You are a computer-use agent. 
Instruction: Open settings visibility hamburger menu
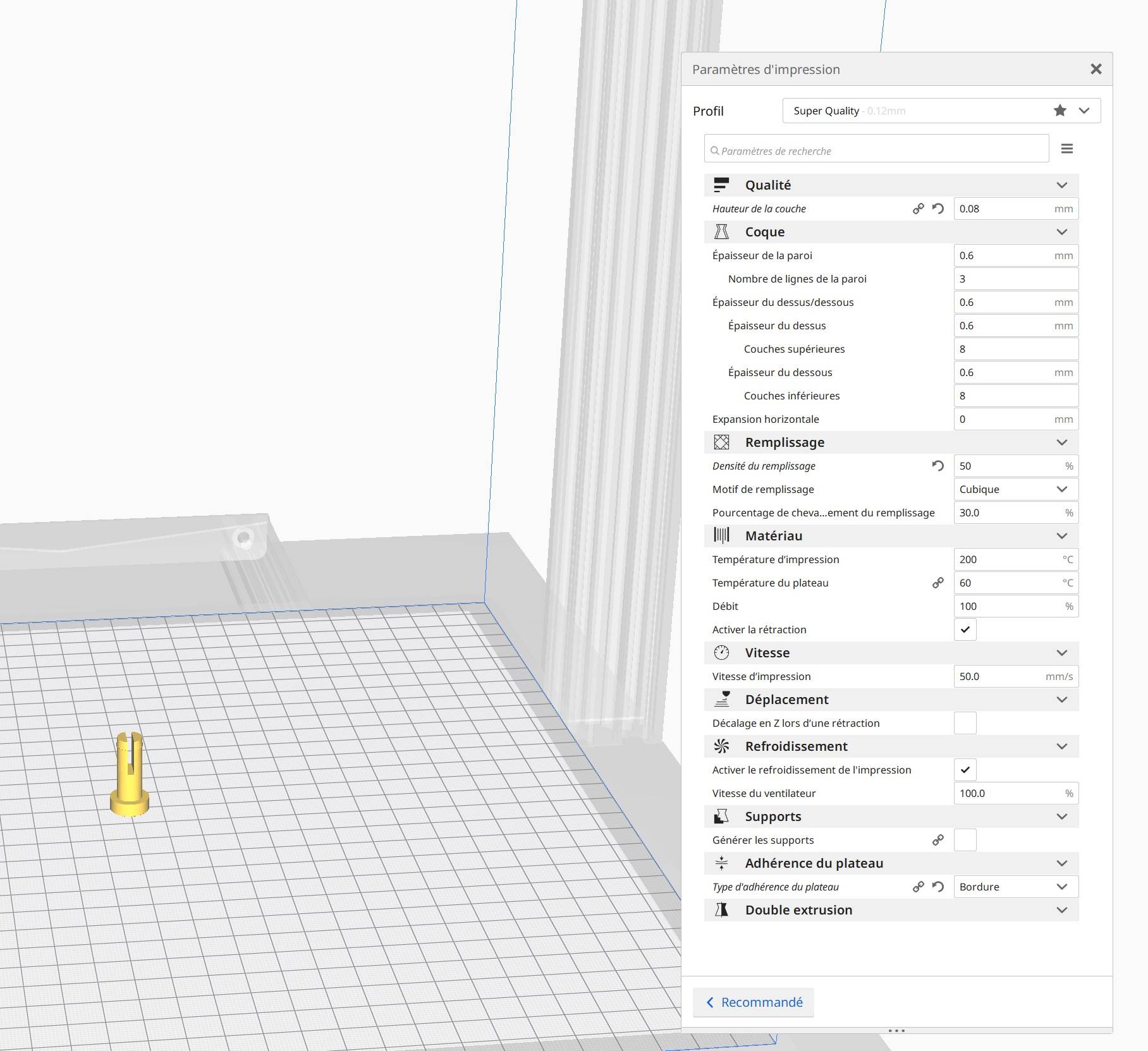[1067, 149]
